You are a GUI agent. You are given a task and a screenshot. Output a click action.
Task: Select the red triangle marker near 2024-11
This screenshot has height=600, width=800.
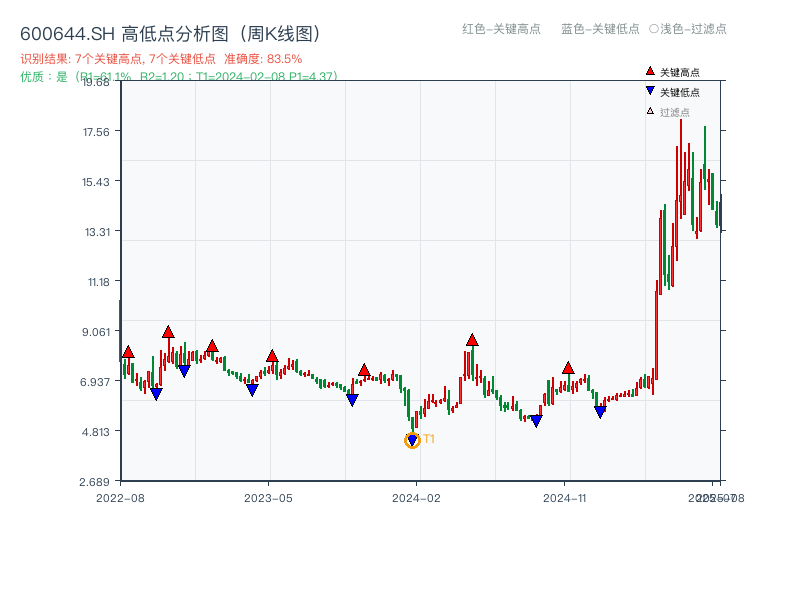570,367
